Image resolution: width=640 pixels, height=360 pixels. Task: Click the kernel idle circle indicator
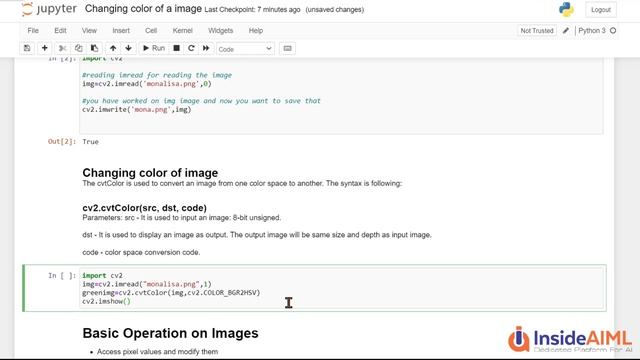pyautogui.click(x=613, y=31)
